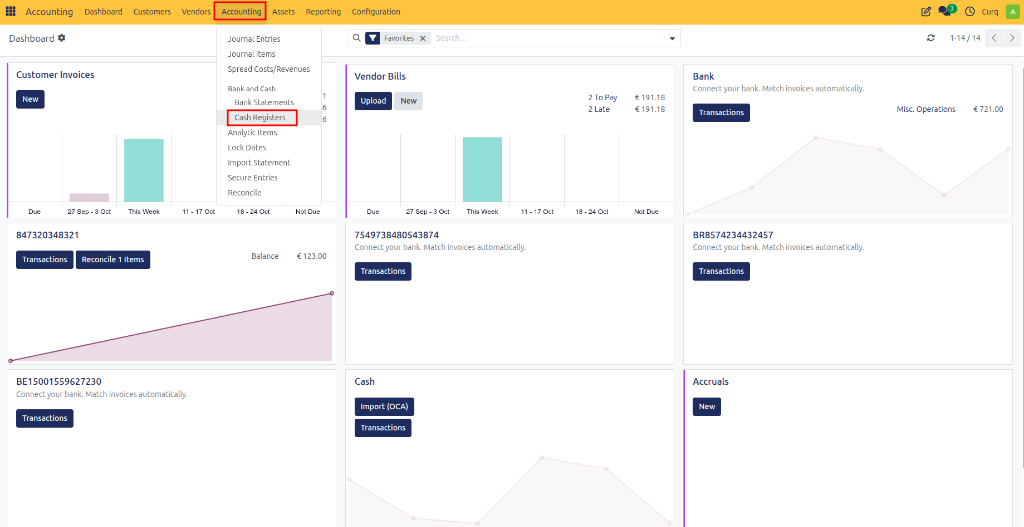
Task: Open the apps grid home menu
Action: click(x=10, y=12)
